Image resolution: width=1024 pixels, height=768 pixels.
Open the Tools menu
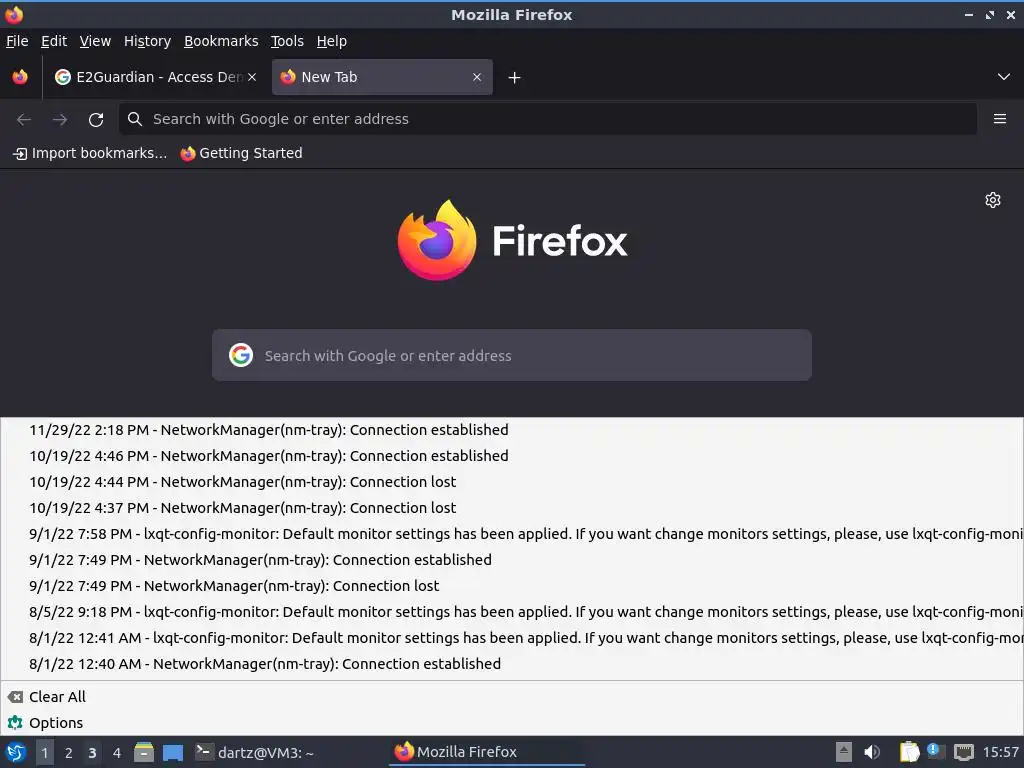(x=287, y=41)
